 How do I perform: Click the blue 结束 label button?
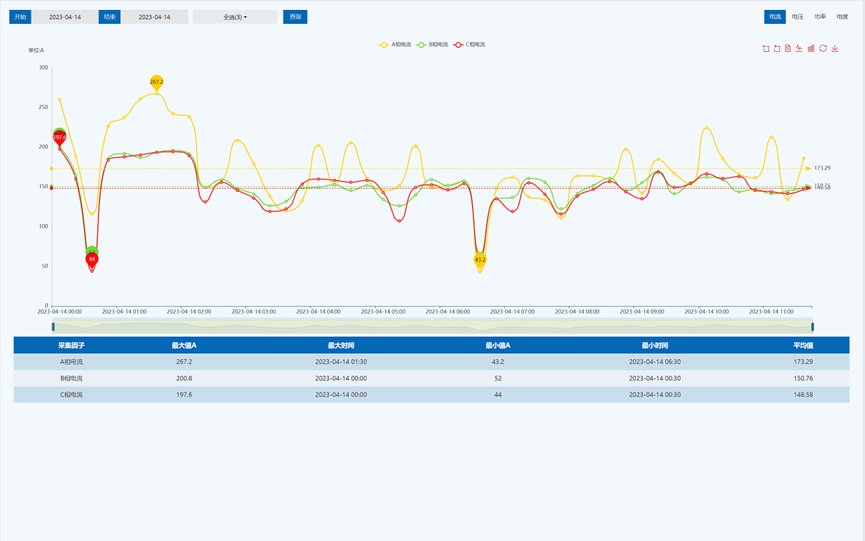pyautogui.click(x=110, y=17)
